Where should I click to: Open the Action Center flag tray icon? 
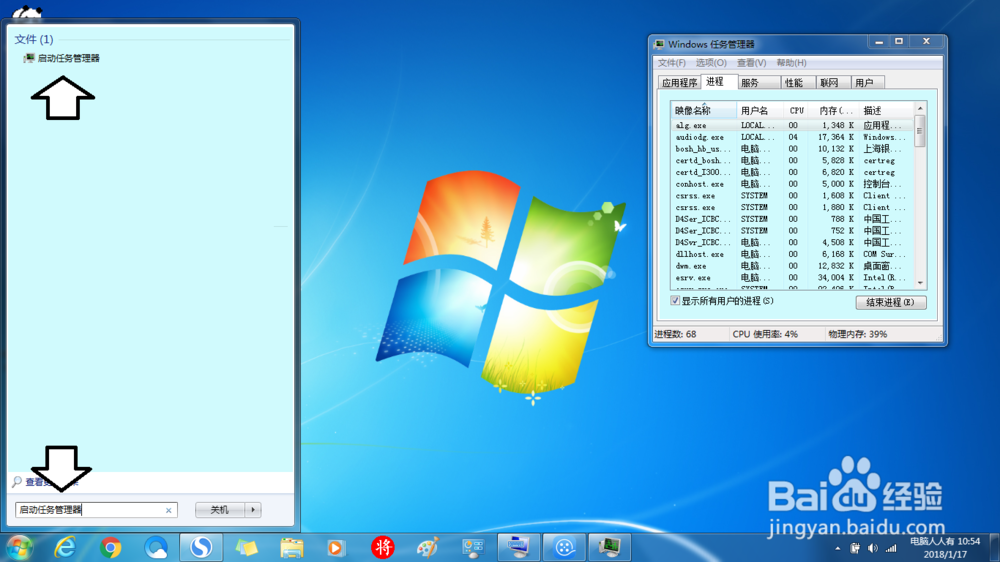[855, 548]
